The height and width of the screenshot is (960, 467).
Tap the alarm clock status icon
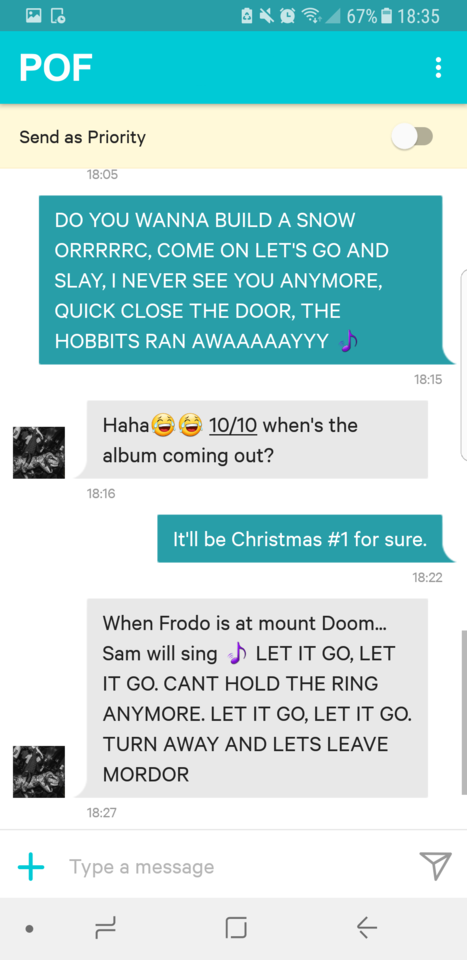tap(286, 15)
